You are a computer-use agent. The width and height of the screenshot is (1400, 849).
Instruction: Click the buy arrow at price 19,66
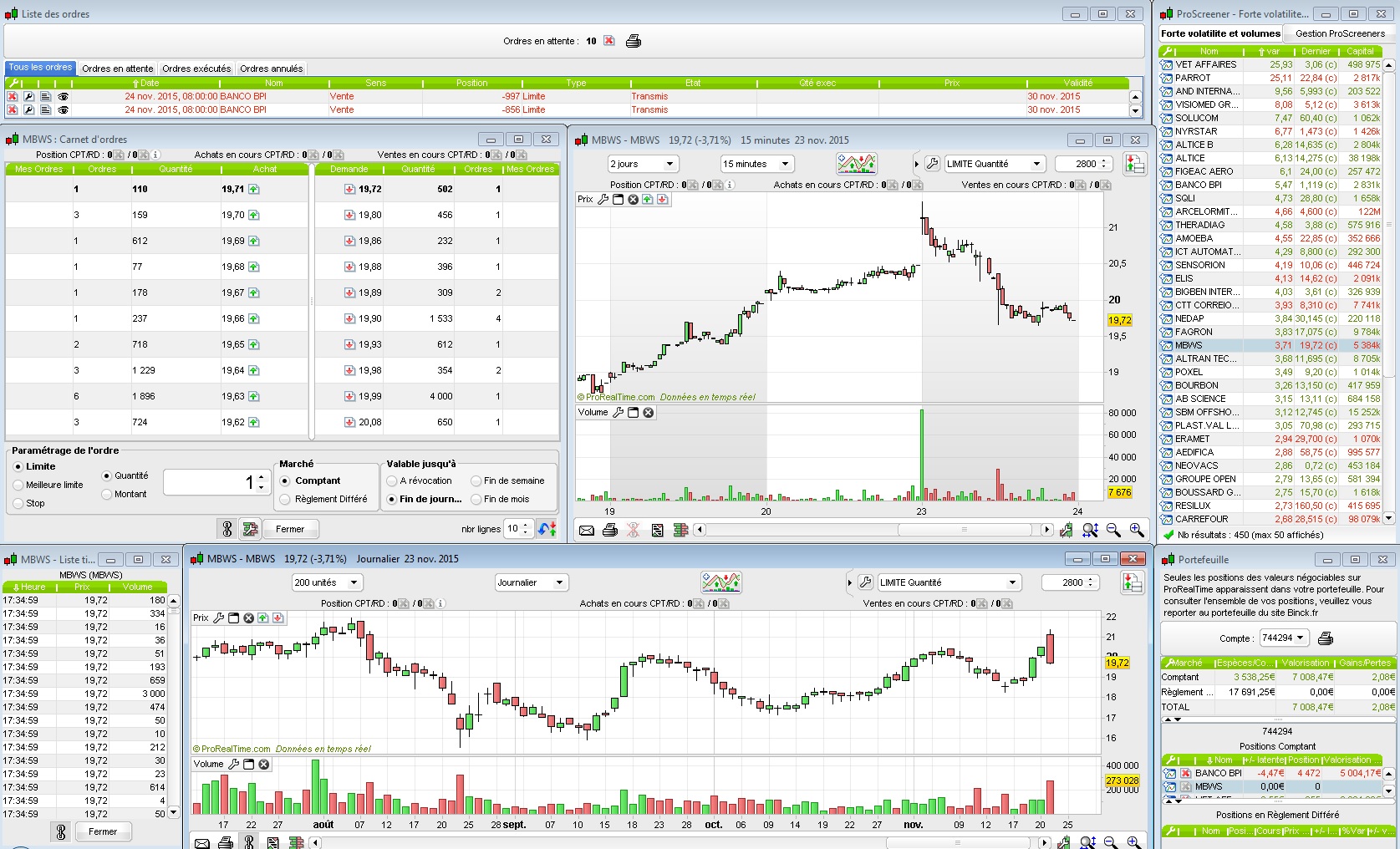pyautogui.click(x=253, y=319)
